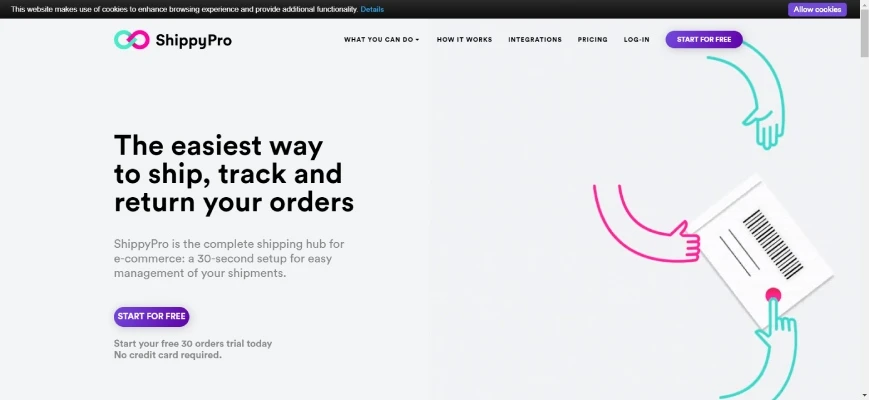Click the ShippyPro infinity logo icon
The height and width of the screenshot is (400, 869).
tap(131, 40)
